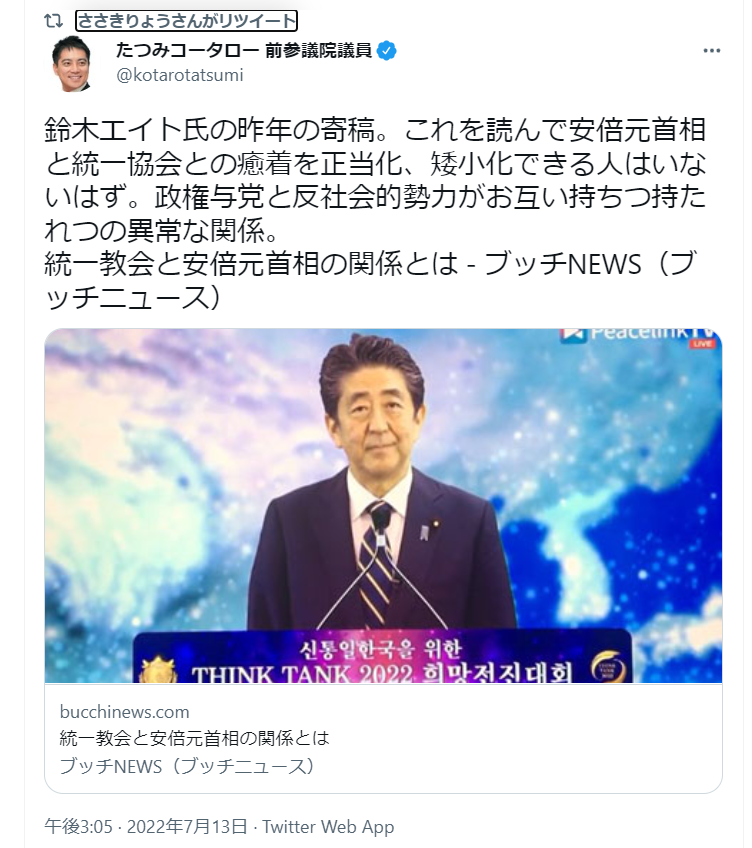Open the @kotarotatsumi handle link
The width and height of the screenshot is (752, 848).
click(180, 75)
